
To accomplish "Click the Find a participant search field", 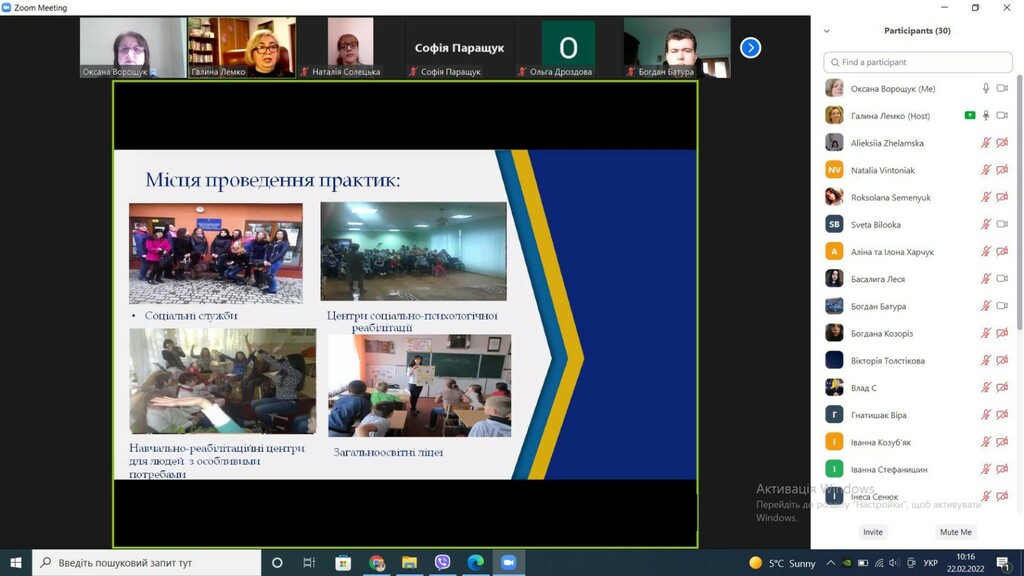I will point(918,62).
